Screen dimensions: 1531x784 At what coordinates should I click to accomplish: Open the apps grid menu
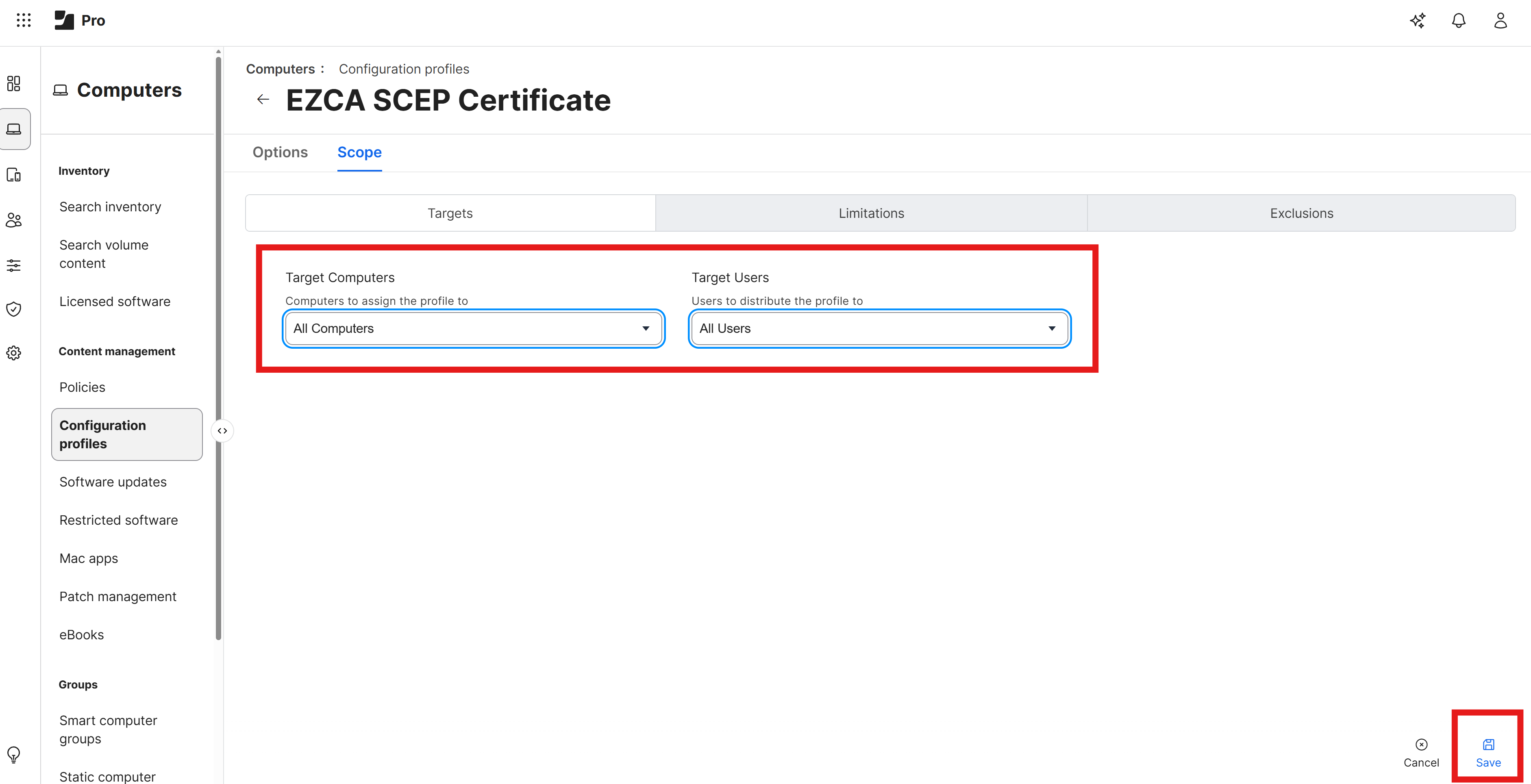[x=24, y=20]
